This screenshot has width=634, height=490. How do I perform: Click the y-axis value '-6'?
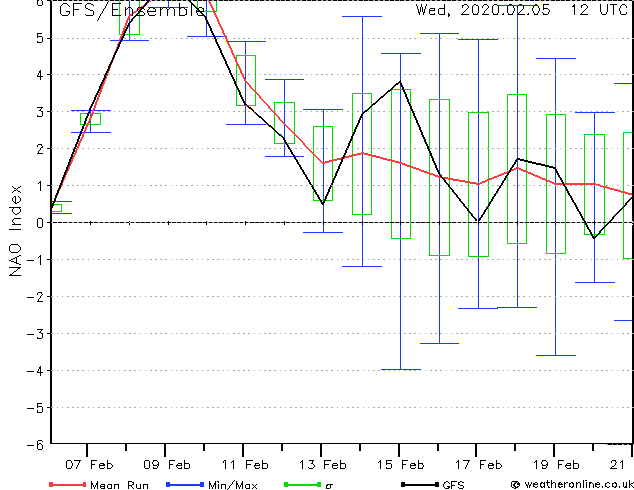click(x=35, y=445)
